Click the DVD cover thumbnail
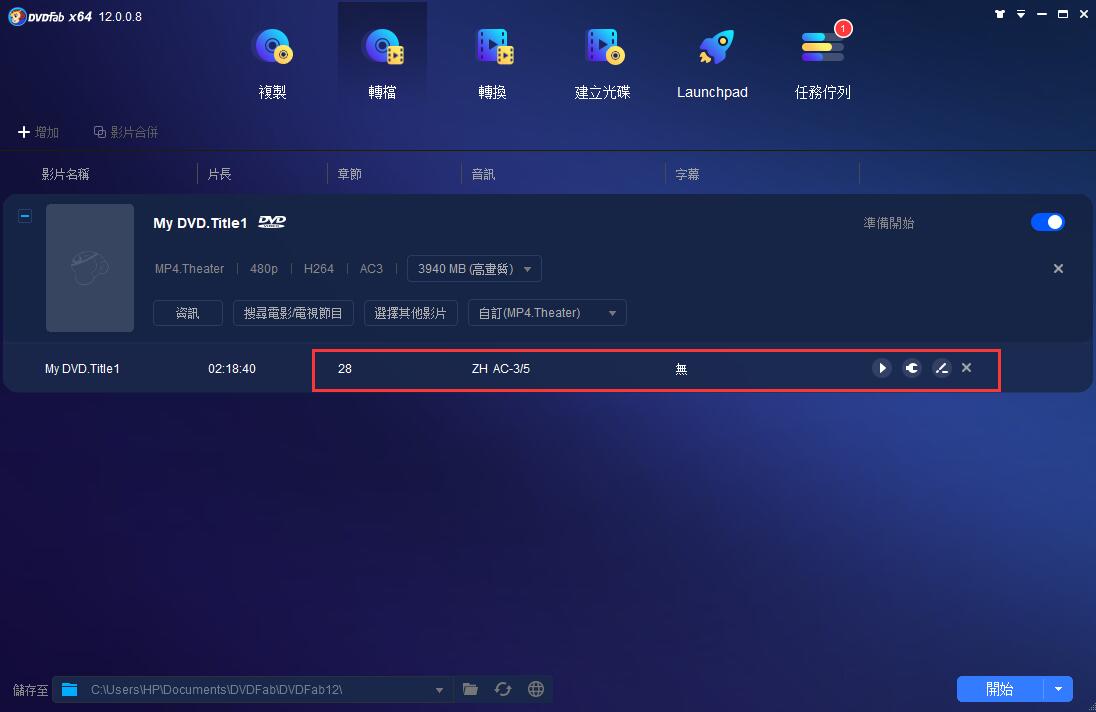The image size is (1096, 712). pyautogui.click(x=90, y=268)
